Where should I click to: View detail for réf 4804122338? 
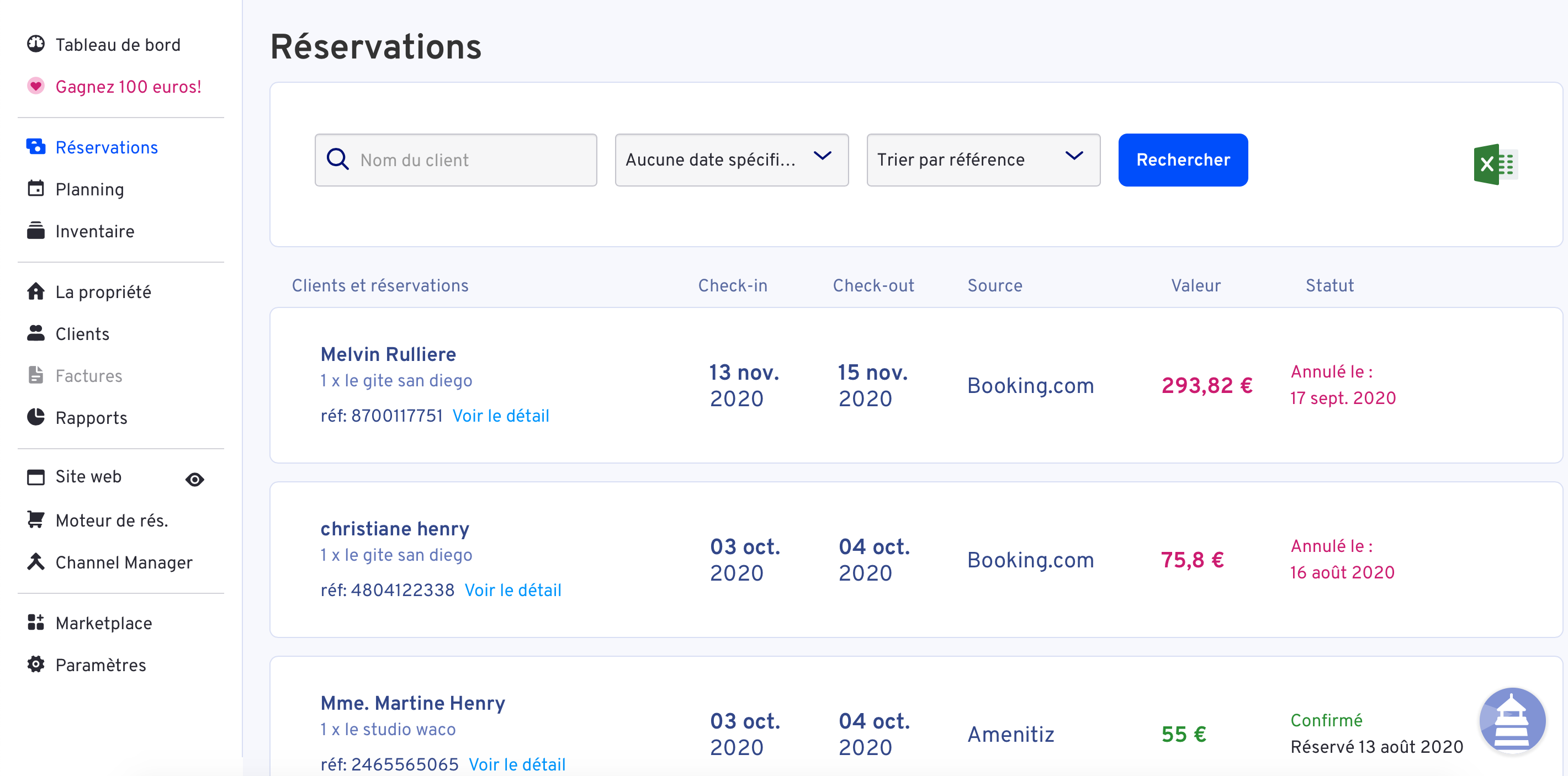pos(513,590)
